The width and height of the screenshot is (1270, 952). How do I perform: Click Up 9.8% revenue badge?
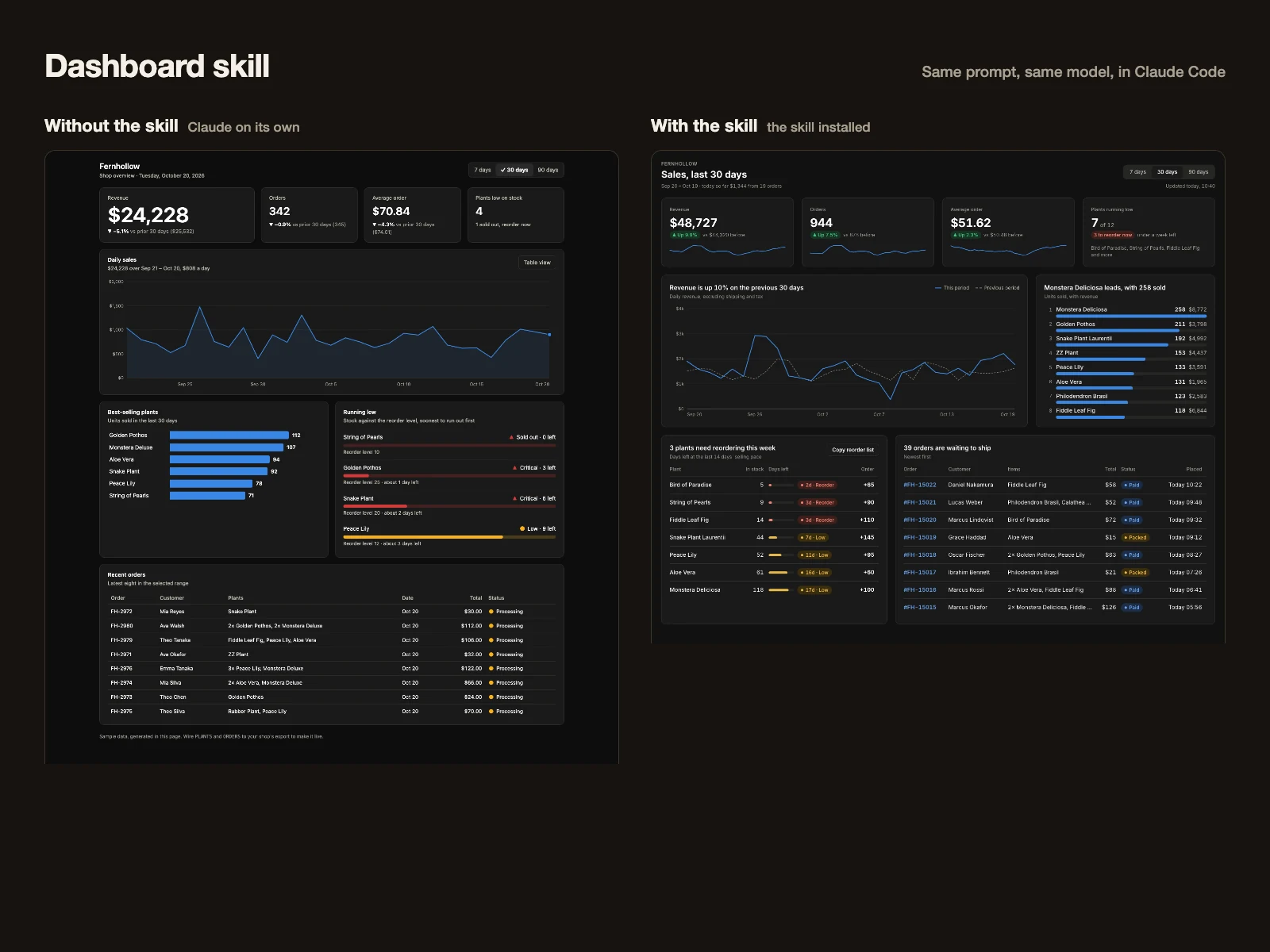(684, 235)
